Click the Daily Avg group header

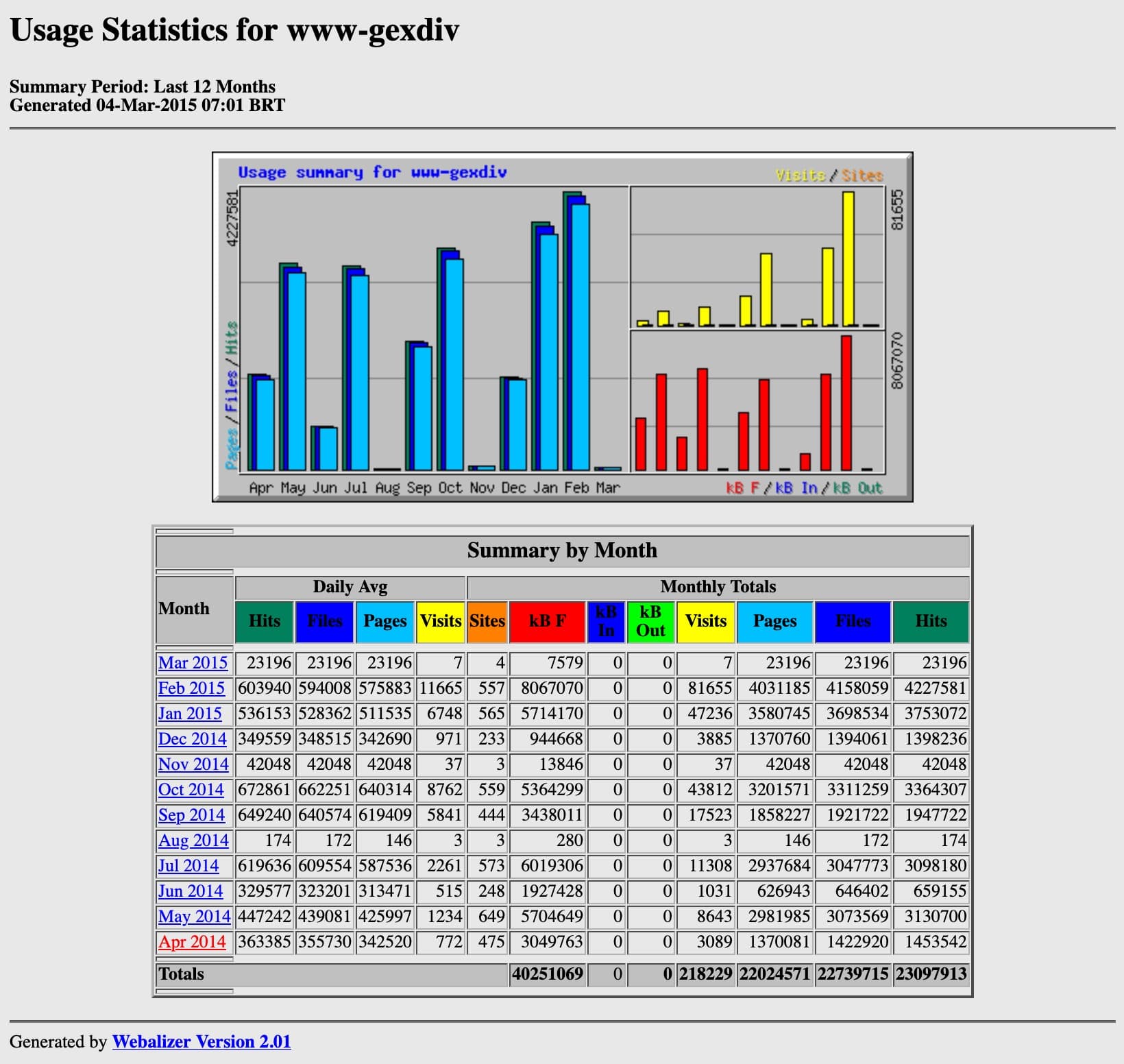click(x=350, y=587)
